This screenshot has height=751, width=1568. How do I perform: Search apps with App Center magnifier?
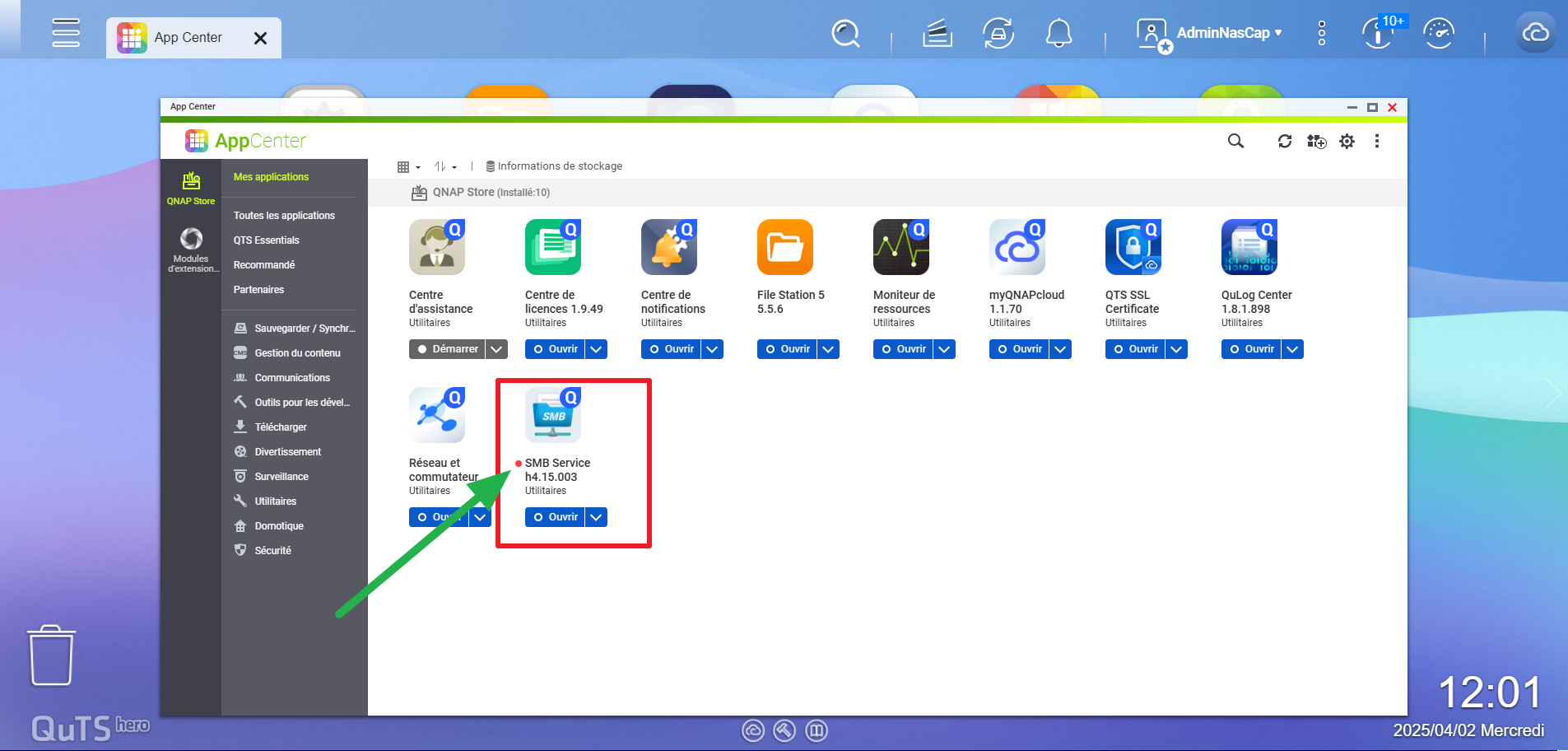pyautogui.click(x=1235, y=141)
